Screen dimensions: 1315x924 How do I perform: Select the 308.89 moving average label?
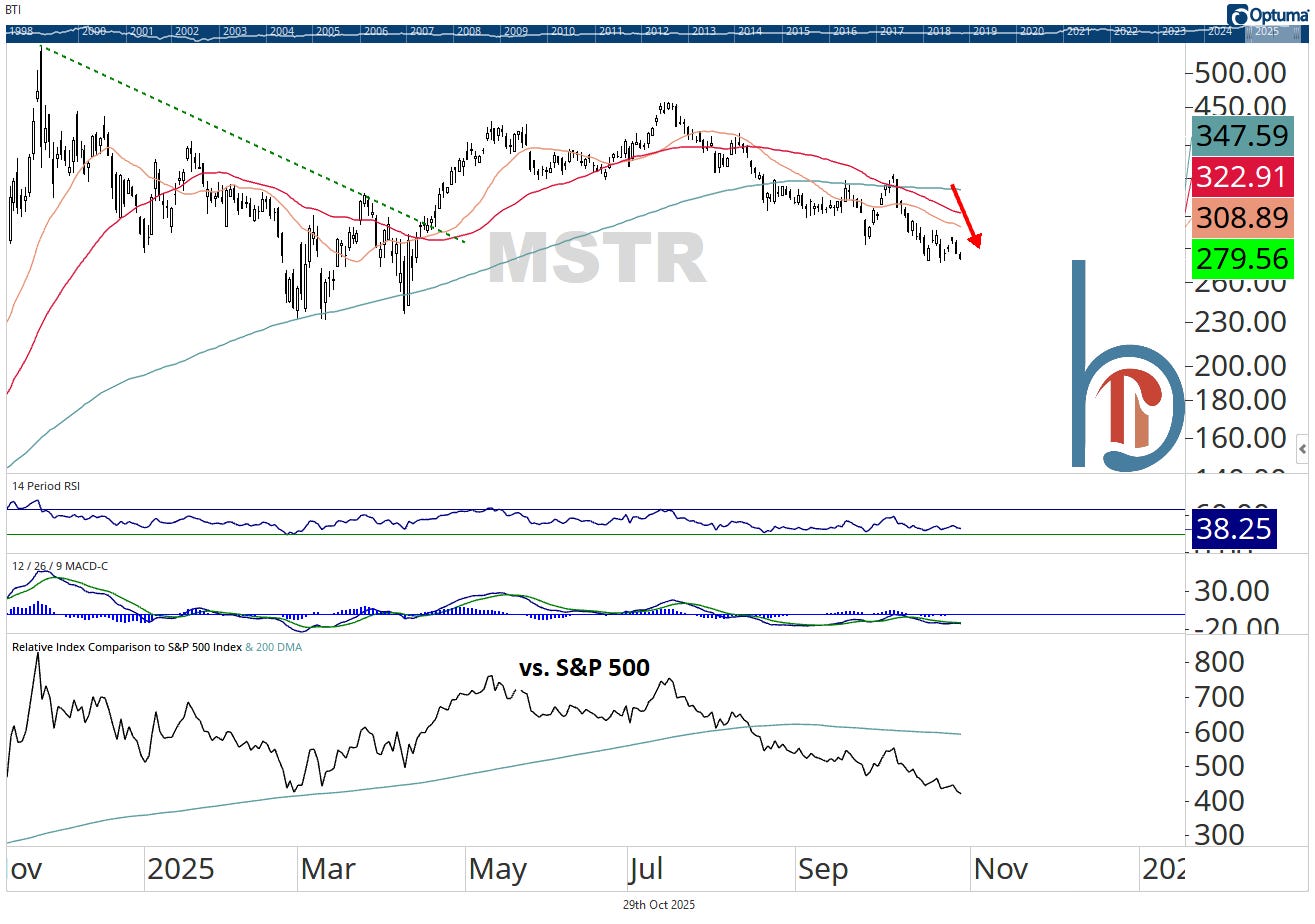[1244, 218]
